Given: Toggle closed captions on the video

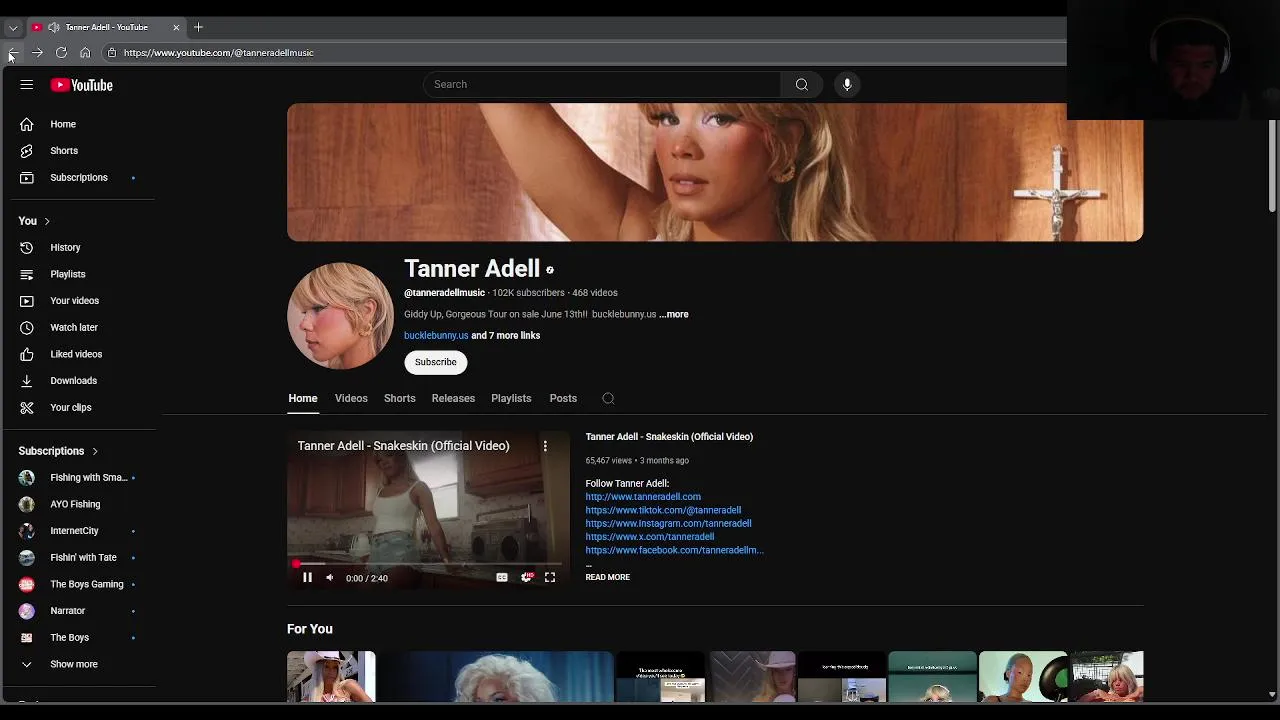Looking at the screenshot, I should tap(502, 578).
